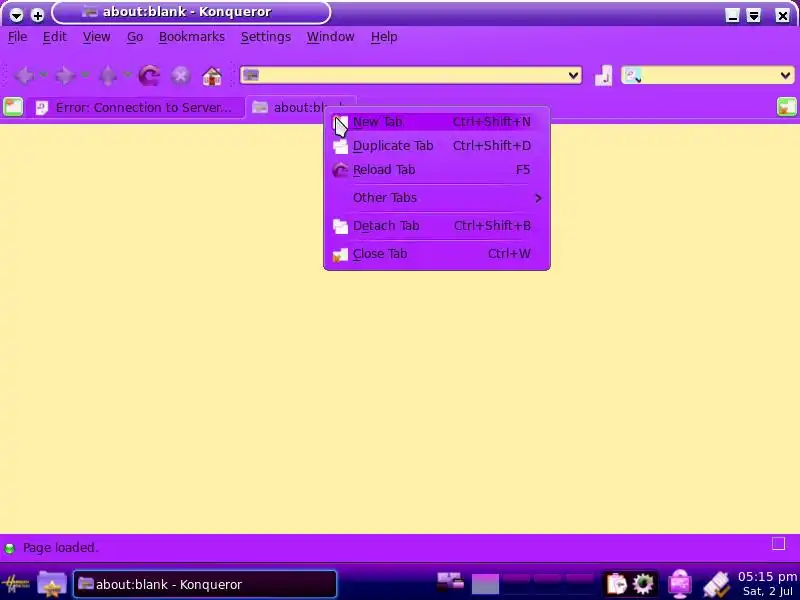Choose Reload Tab from context menu
The image size is (800, 600).
[x=437, y=170]
